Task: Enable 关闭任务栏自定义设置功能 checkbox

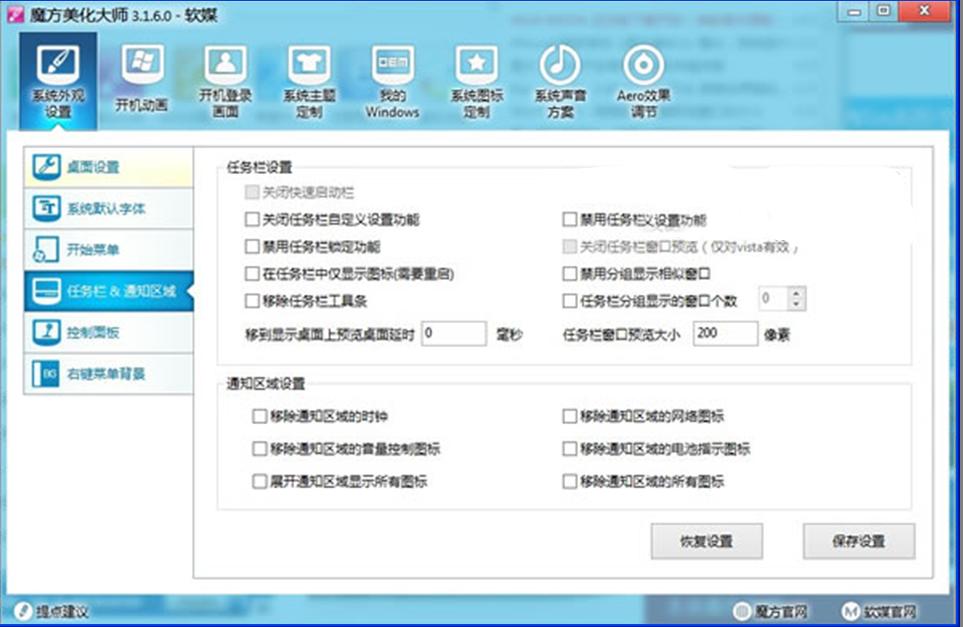Action: 252,219
